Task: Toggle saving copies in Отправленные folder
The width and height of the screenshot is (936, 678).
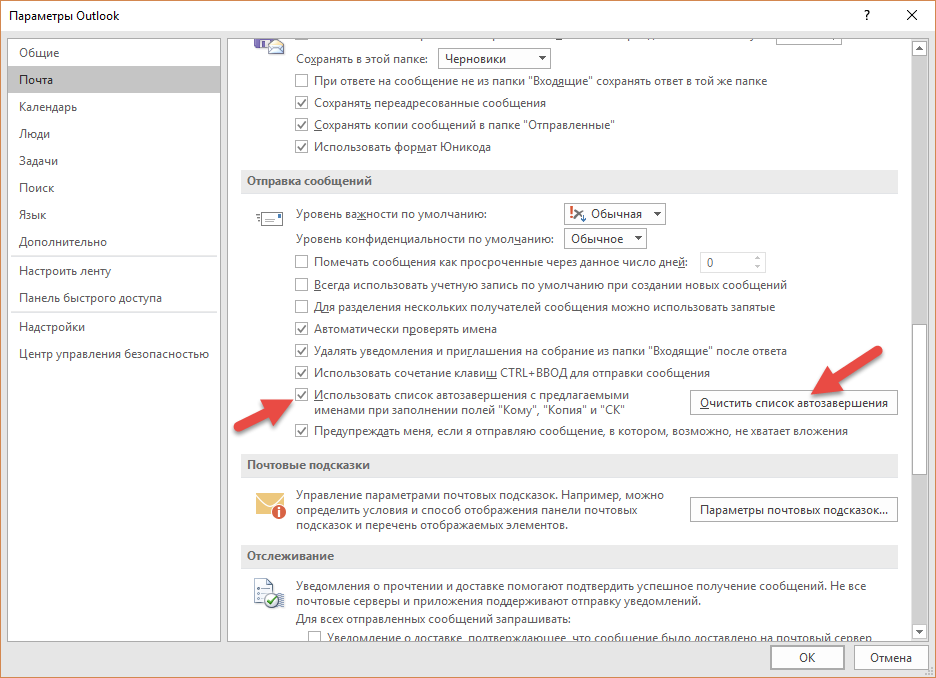Action: (301, 125)
